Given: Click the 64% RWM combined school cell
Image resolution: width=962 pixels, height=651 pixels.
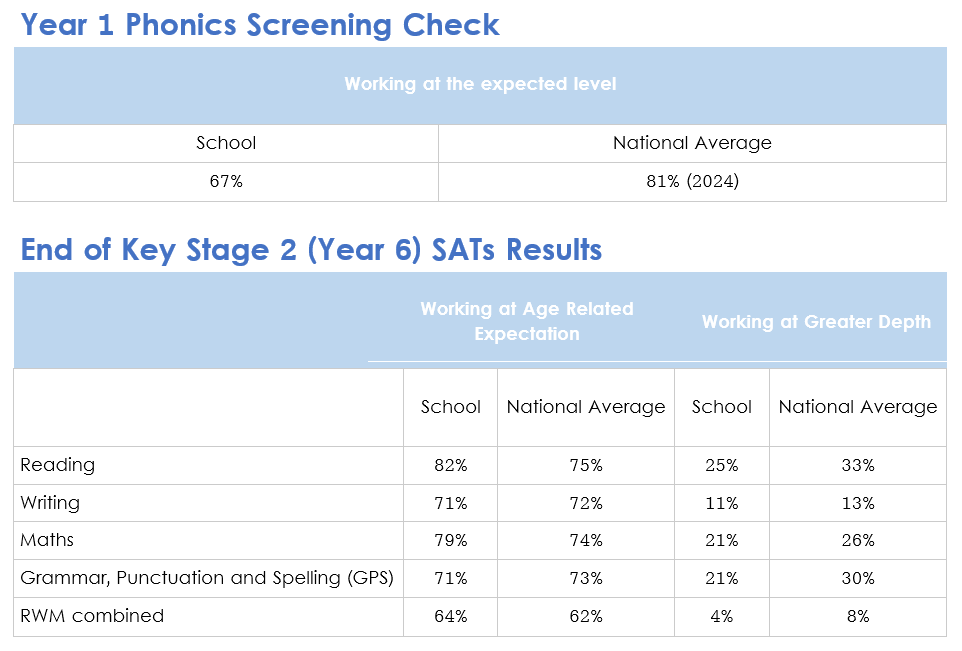Looking at the screenshot, I should pos(450,616).
